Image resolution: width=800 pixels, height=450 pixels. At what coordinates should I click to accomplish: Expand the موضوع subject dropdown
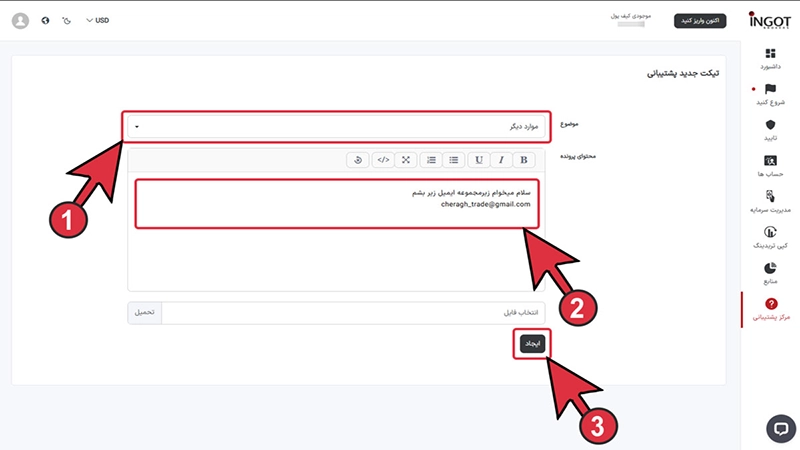pos(336,127)
